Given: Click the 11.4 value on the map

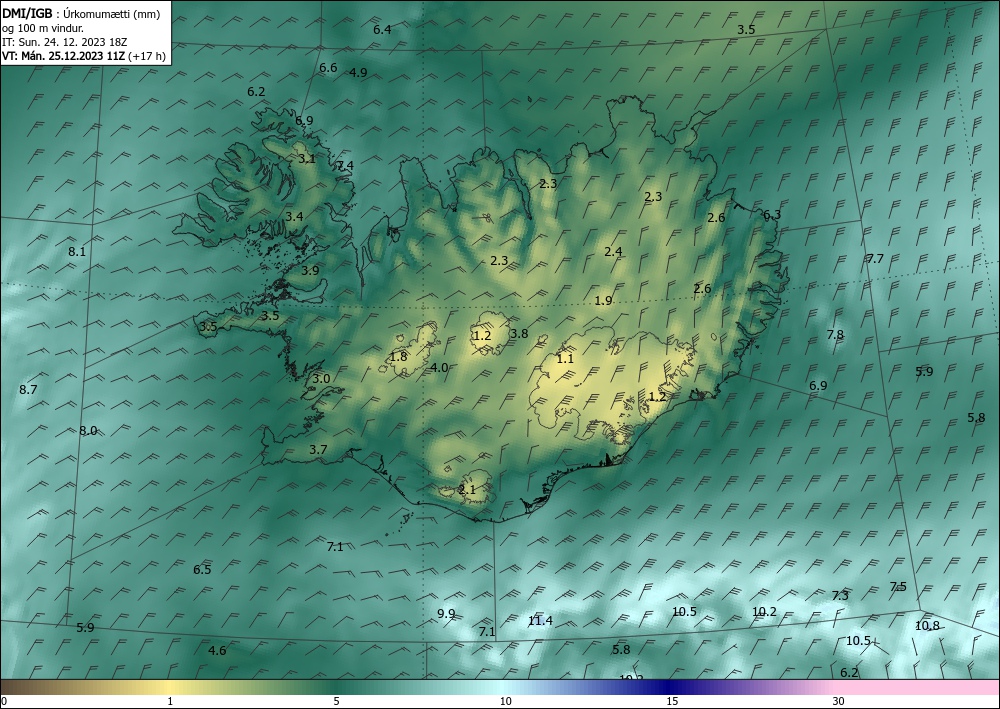Looking at the screenshot, I should [540, 621].
